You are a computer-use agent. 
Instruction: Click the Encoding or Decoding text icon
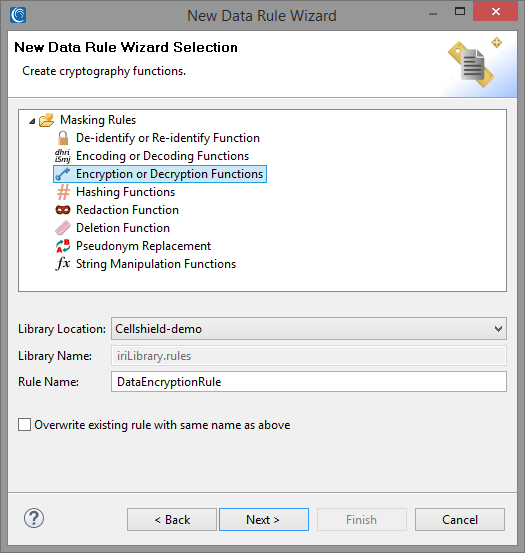point(63,156)
